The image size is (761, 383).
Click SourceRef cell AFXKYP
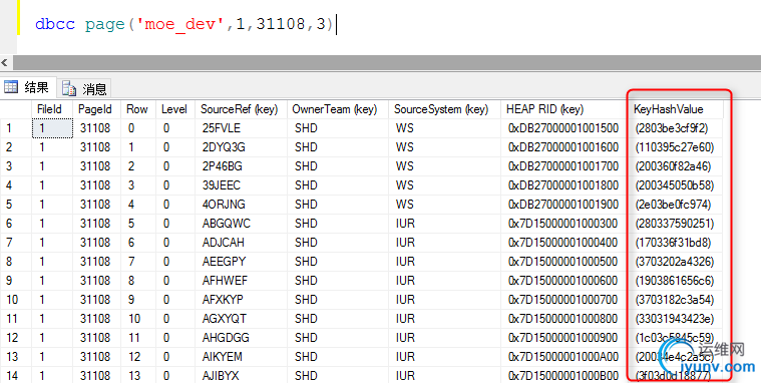241,300
